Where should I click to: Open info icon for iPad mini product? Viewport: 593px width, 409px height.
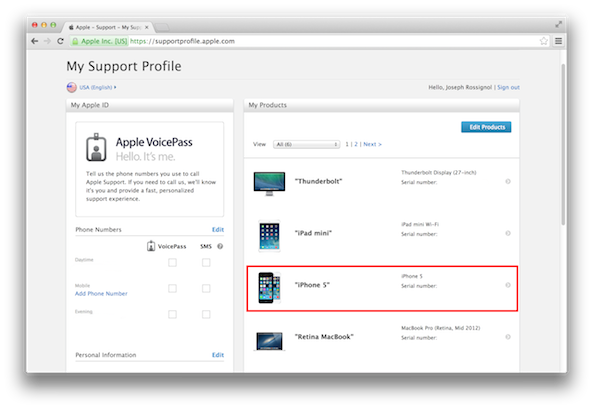pos(508,233)
